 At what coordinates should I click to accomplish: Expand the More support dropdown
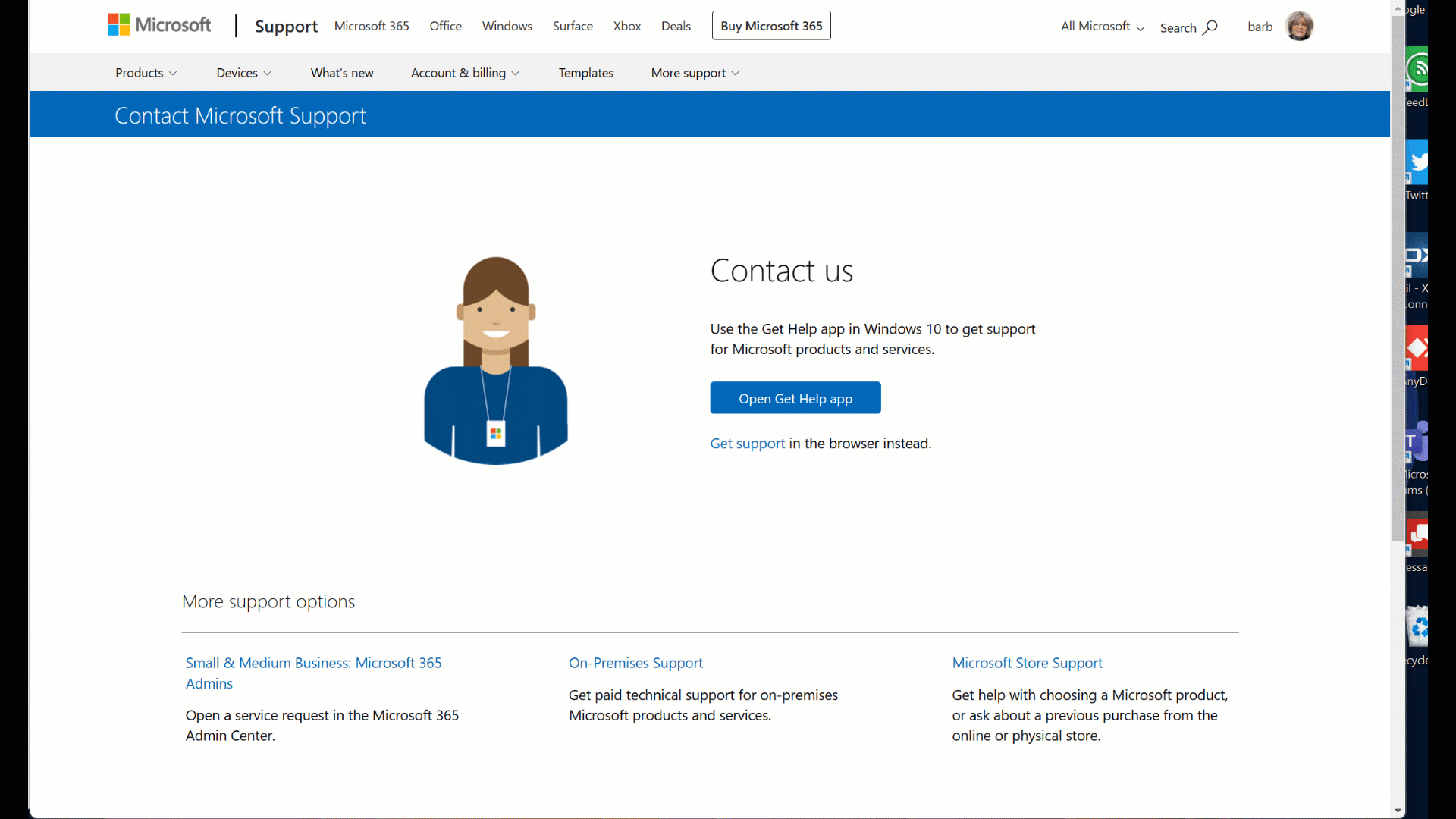[695, 73]
